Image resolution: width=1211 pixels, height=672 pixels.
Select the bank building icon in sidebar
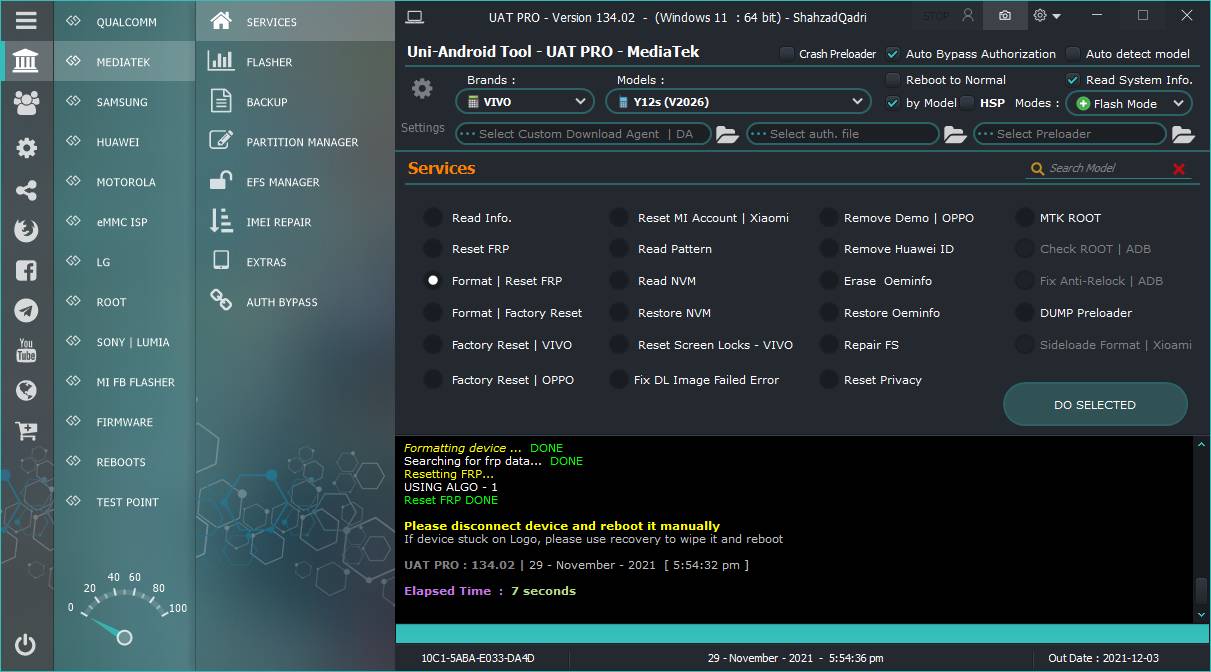click(x=26, y=62)
